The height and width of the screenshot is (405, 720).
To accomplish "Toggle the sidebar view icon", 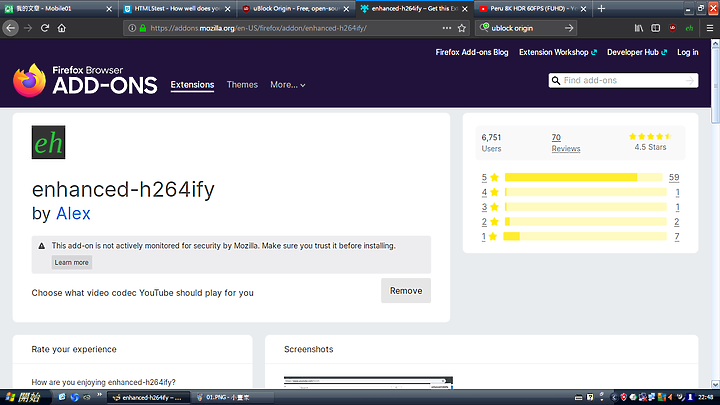I will [656, 28].
